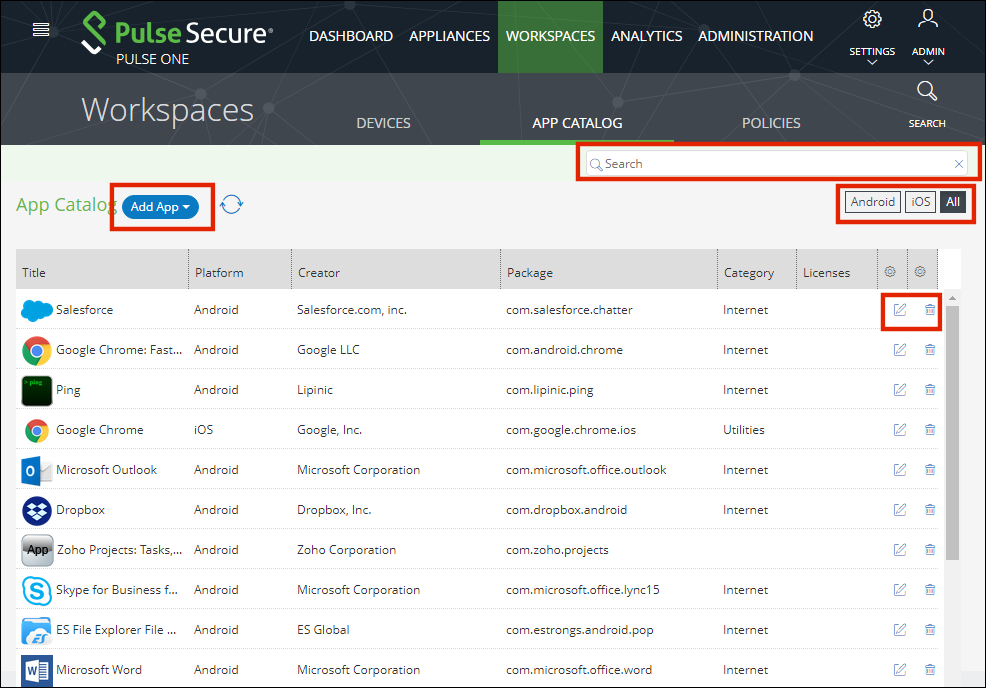The image size is (986, 688).
Task: Delete the Microsoft Word entry
Action: point(929,670)
